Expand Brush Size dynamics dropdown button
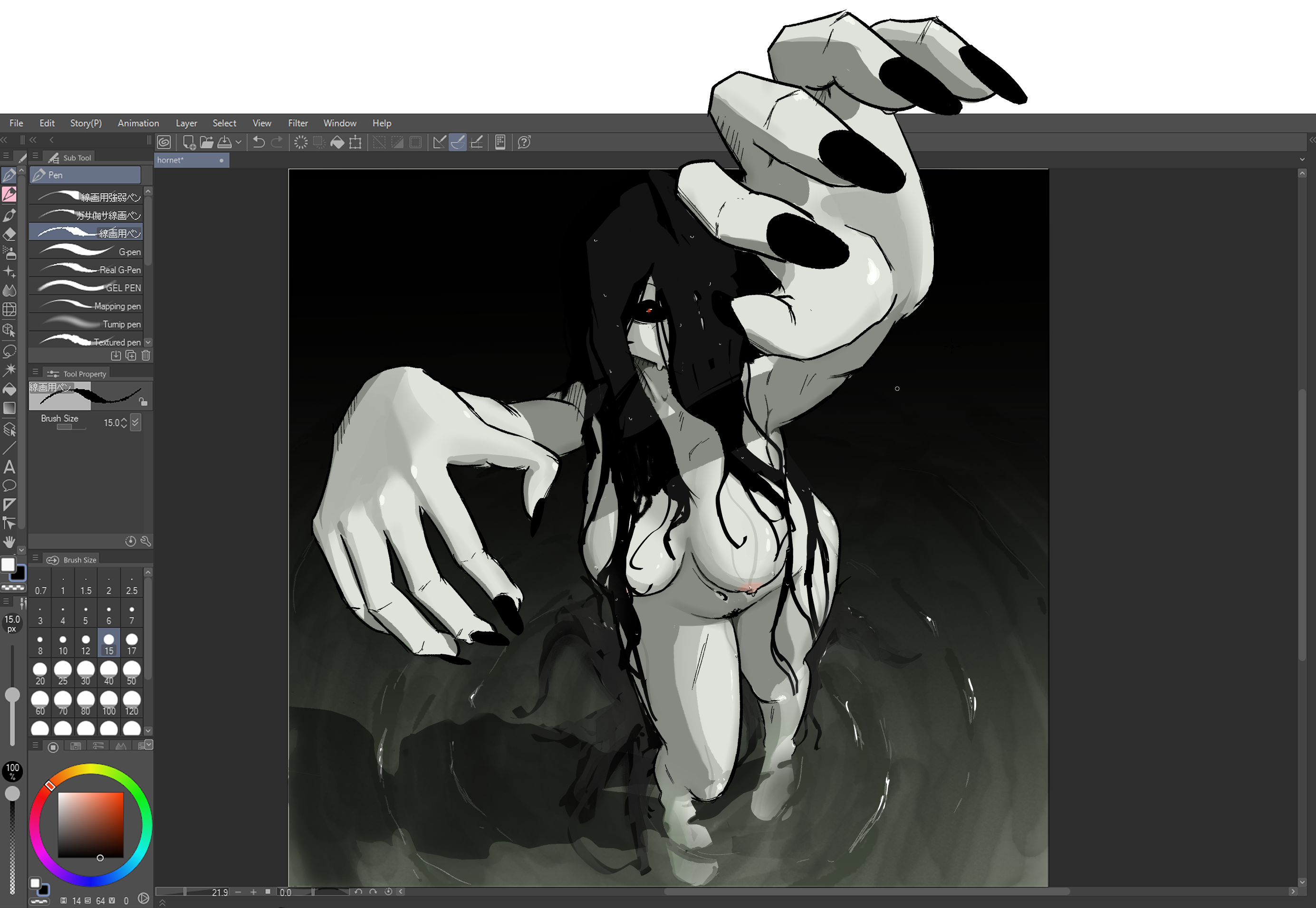This screenshot has width=1316, height=908. (x=135, y=422)
